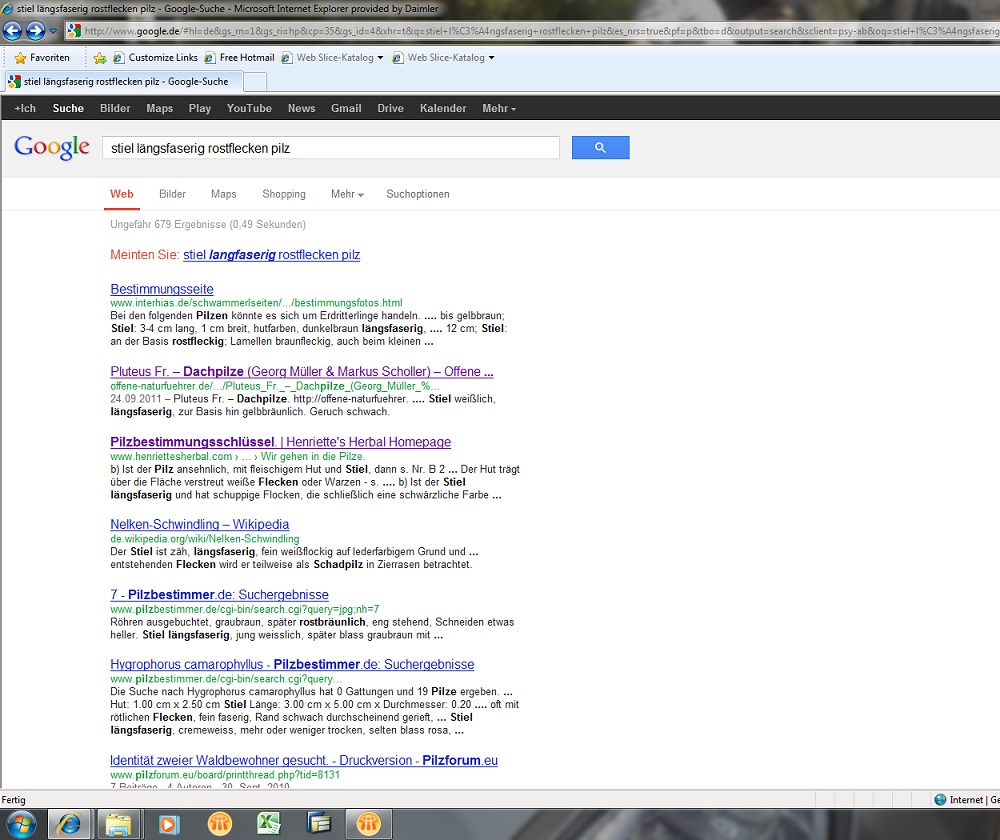Screen dimensions: 1000x840
Task: Open Windows Media Player from taskbar
Action: pyautogui.click(x=169, y=823)
